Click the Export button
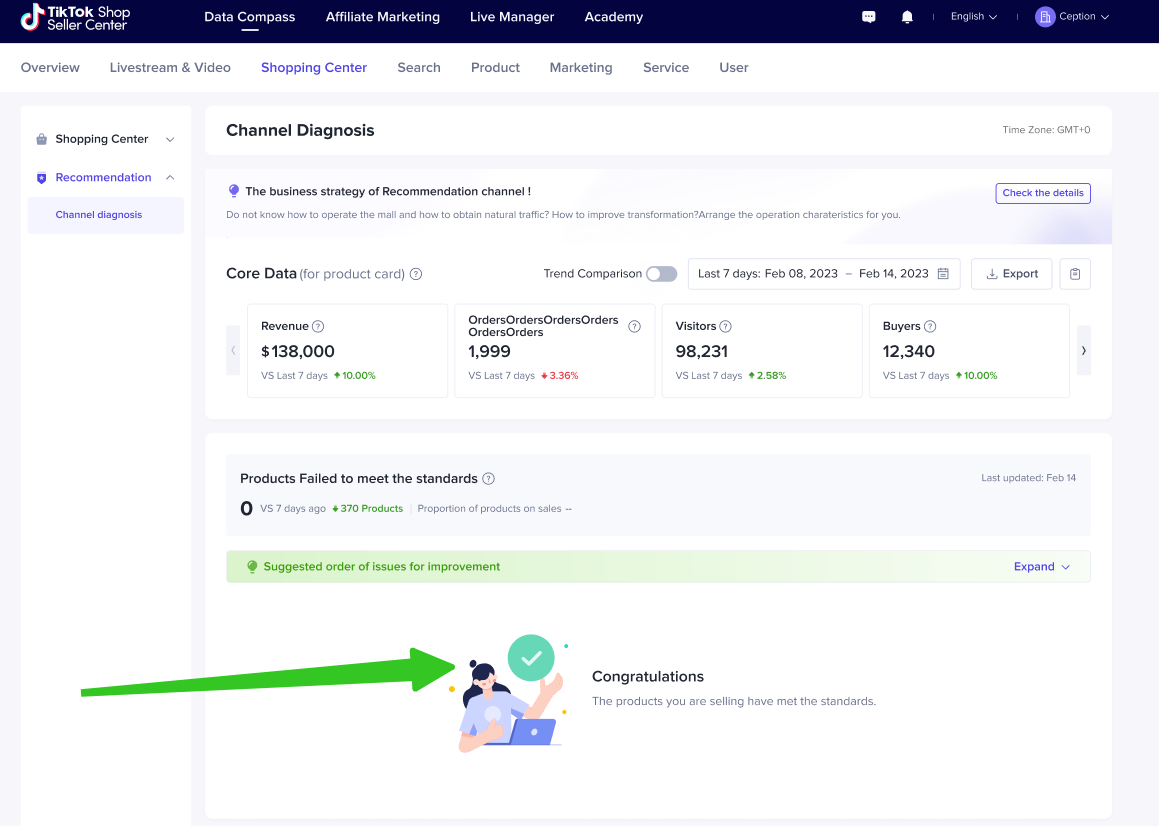Viewport: 1159px width, 826px height. click(1011, 274)
